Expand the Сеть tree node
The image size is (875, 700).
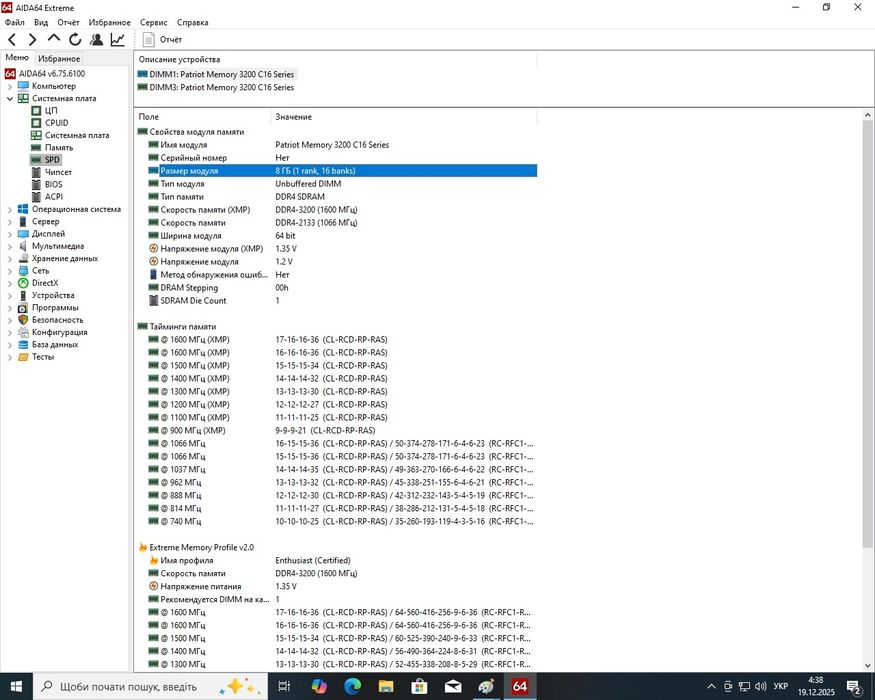pos(9,271)
